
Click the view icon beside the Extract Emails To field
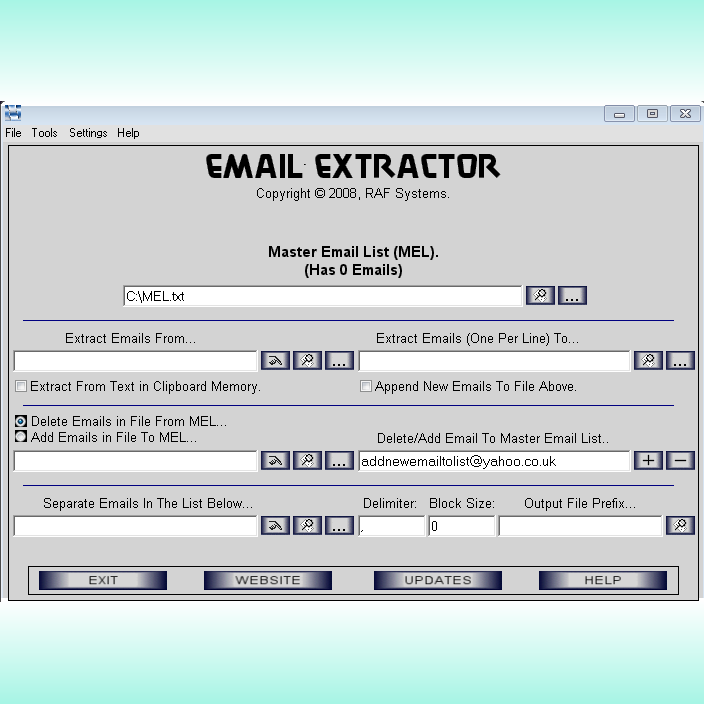648,361
